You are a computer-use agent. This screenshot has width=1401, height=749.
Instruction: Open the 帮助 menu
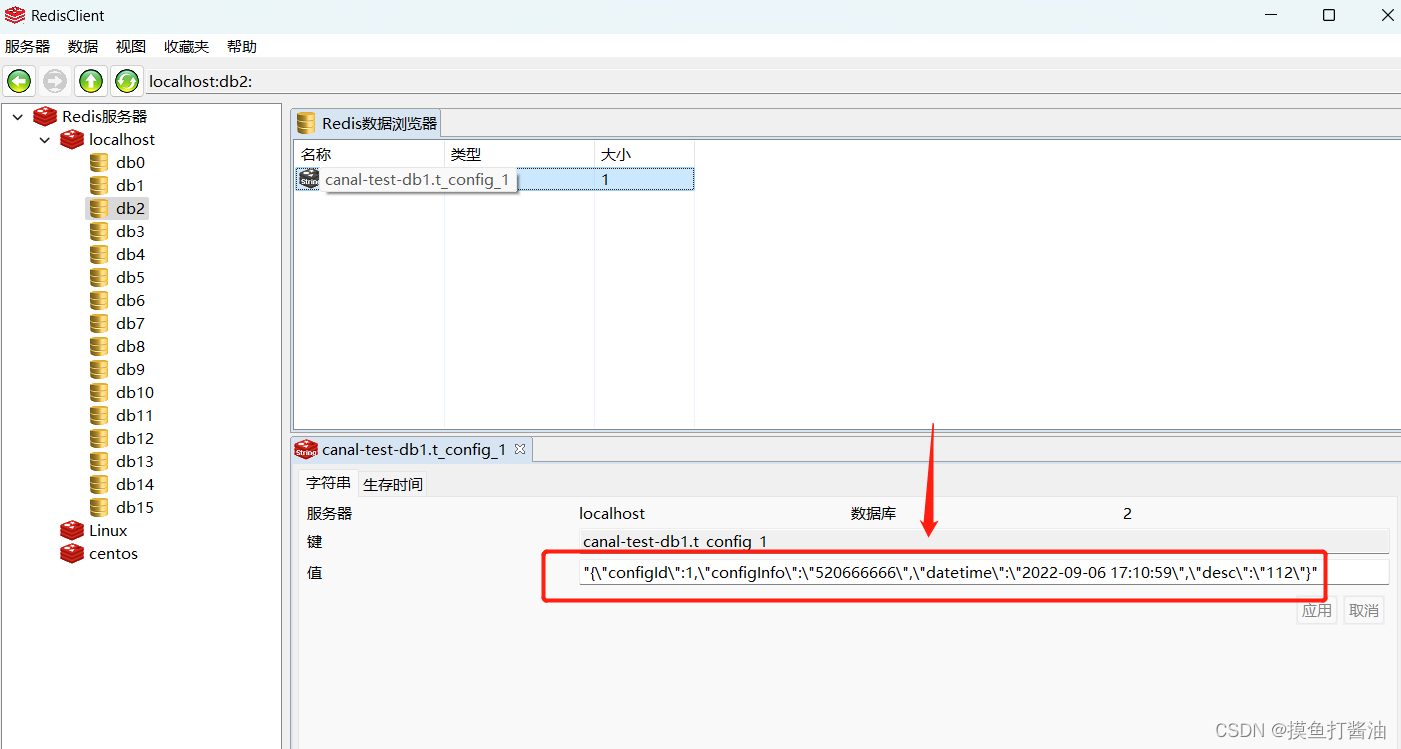click(x=242, y=47)
